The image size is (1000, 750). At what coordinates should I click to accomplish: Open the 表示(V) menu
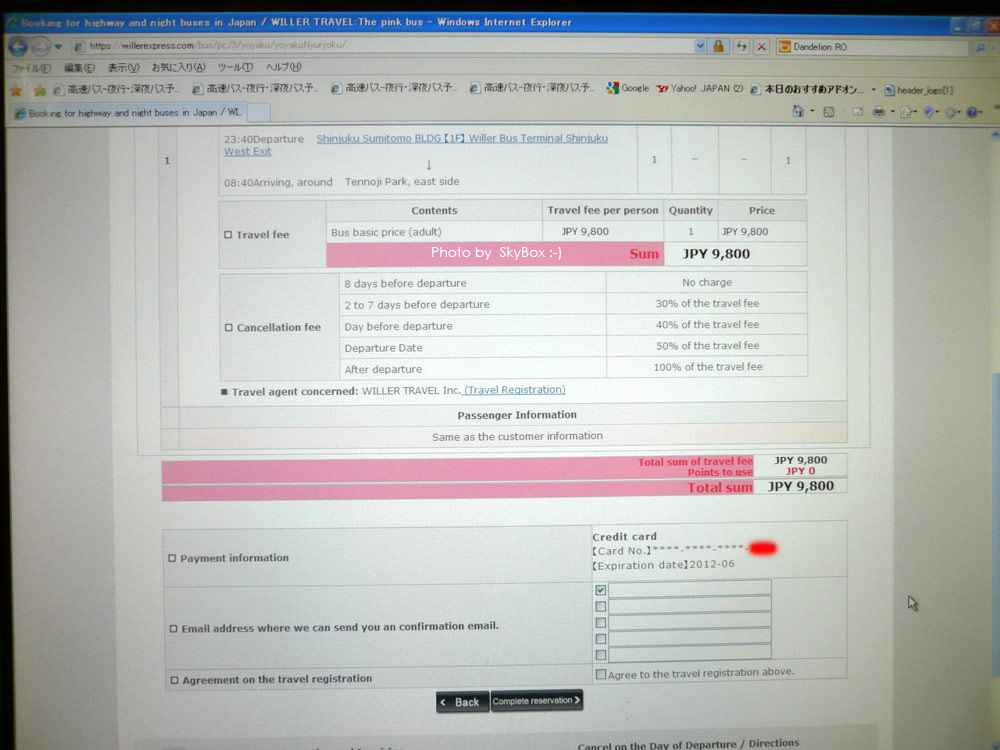122,67
